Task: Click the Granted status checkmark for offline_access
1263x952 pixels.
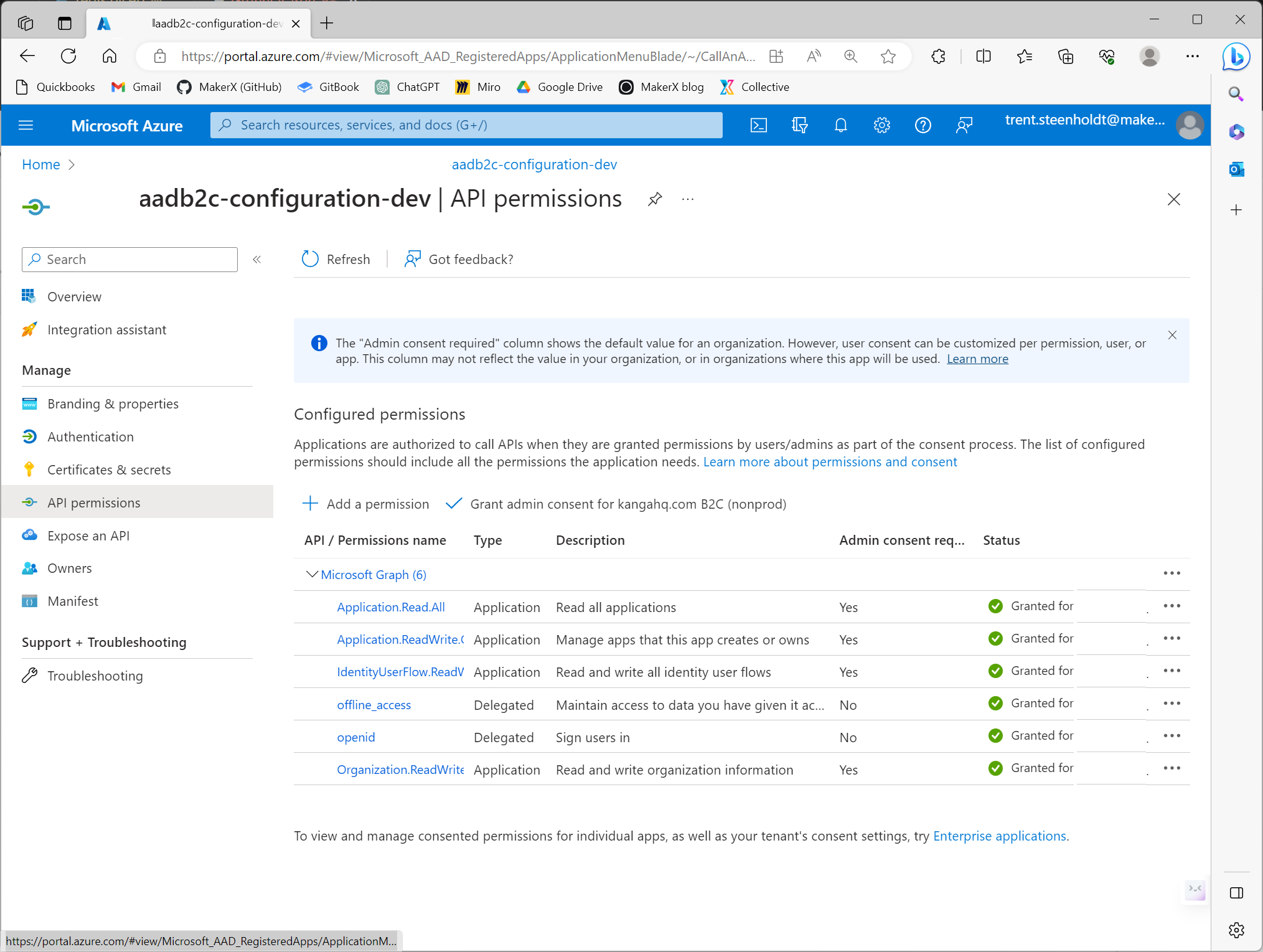Action: pyautogui.click(x=995, y=703)
